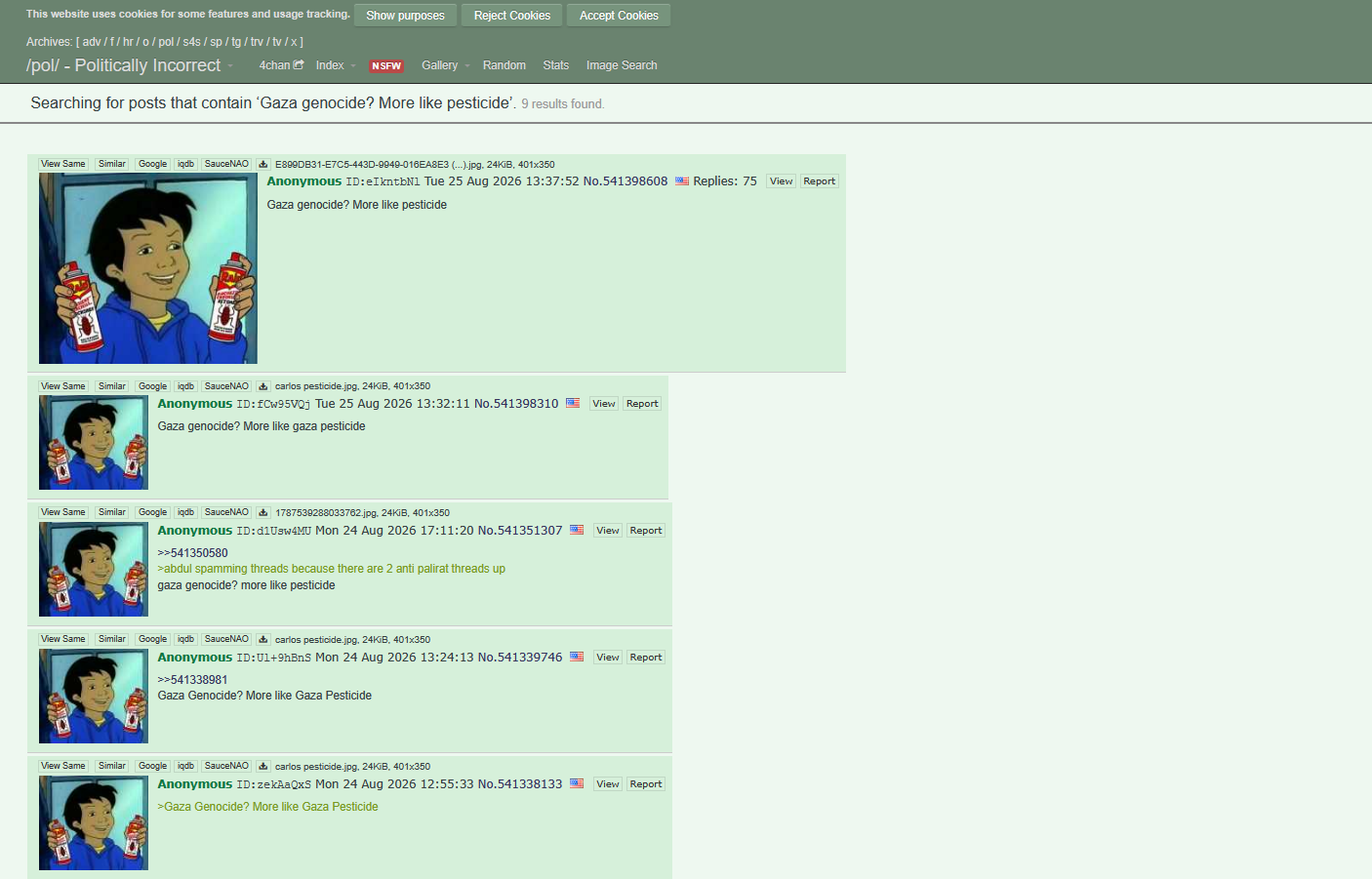Follow quote link >>541338981
The image size is (1372, 879).
(x=193, y=680)
